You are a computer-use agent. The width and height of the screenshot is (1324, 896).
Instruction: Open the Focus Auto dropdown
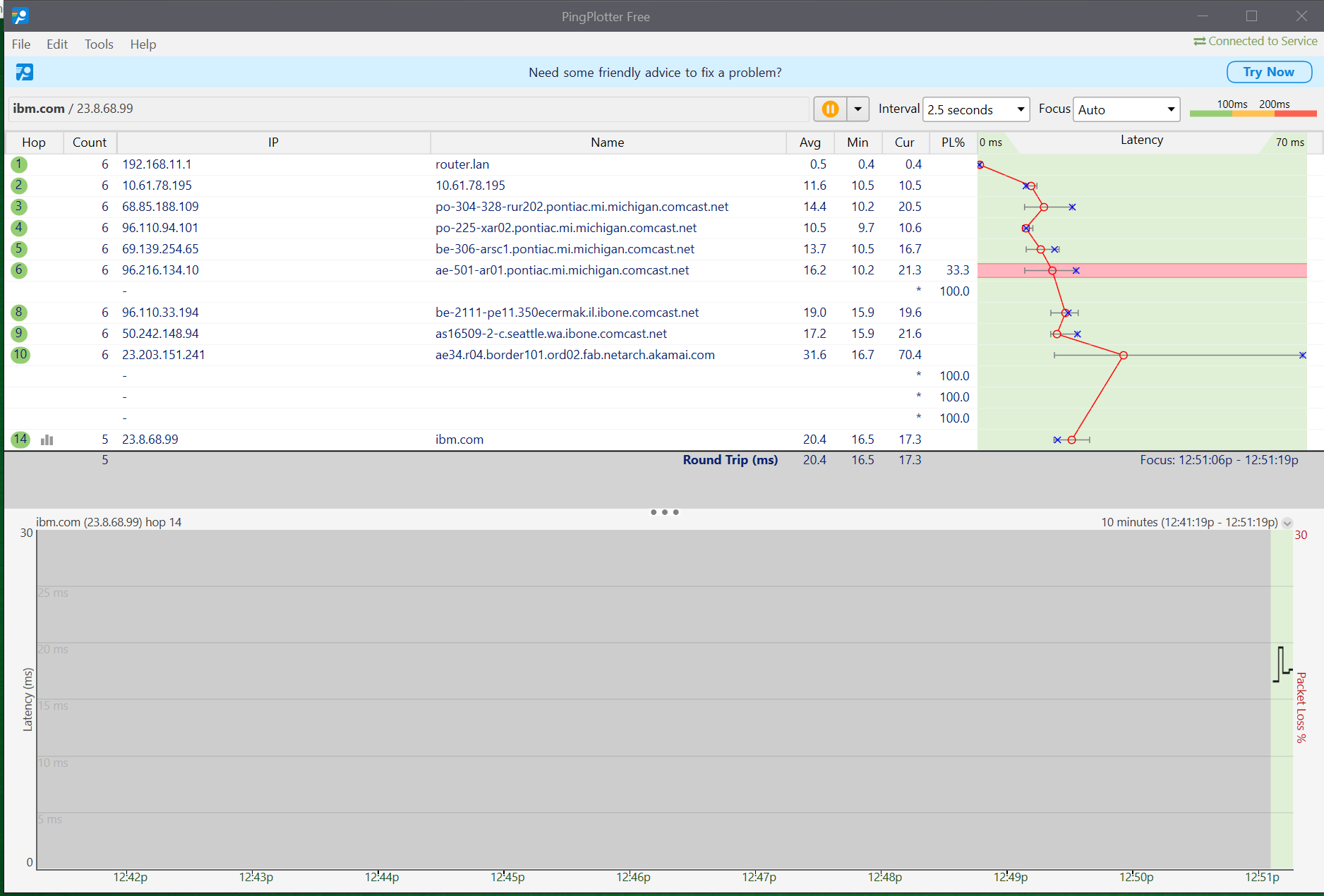1126,109
